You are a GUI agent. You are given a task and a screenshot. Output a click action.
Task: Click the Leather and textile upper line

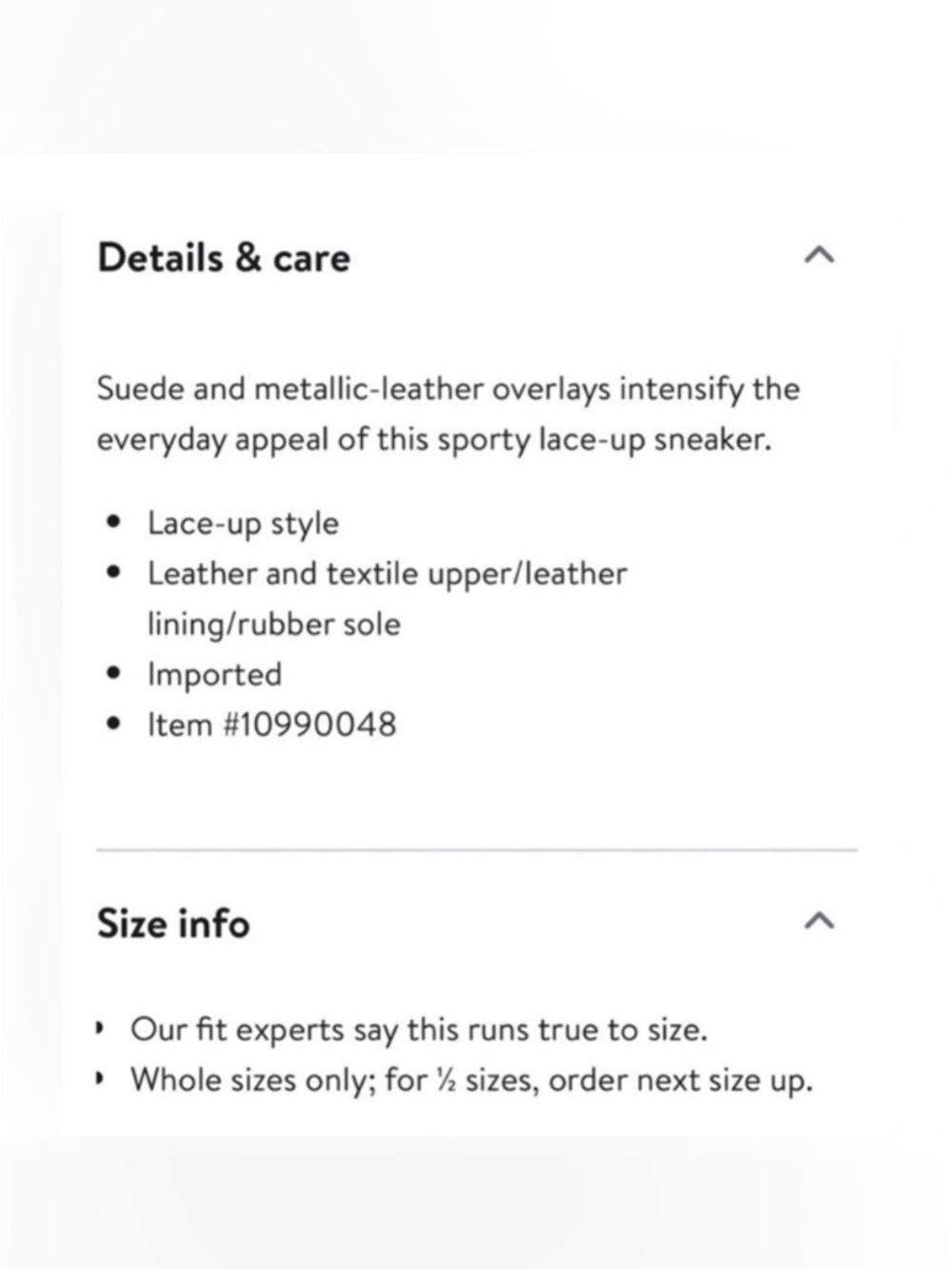[x=387, y=574]
